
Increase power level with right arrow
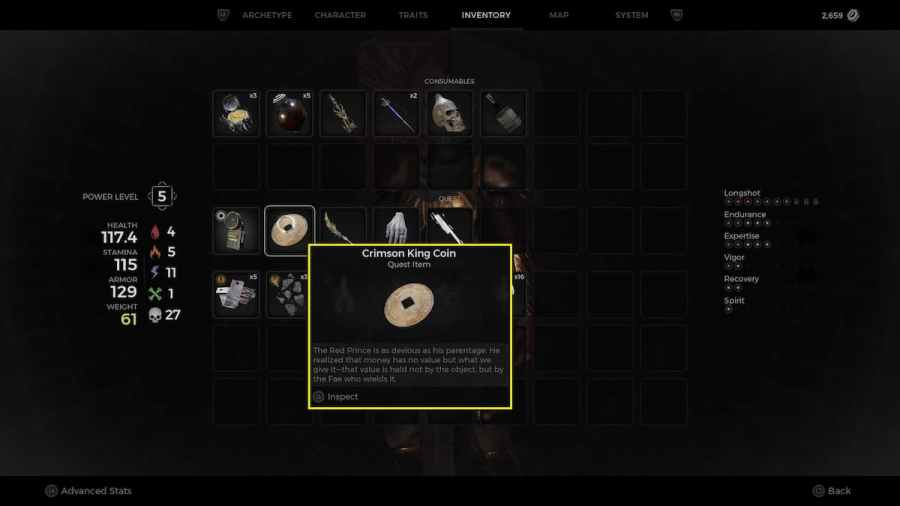pos(174,196)
